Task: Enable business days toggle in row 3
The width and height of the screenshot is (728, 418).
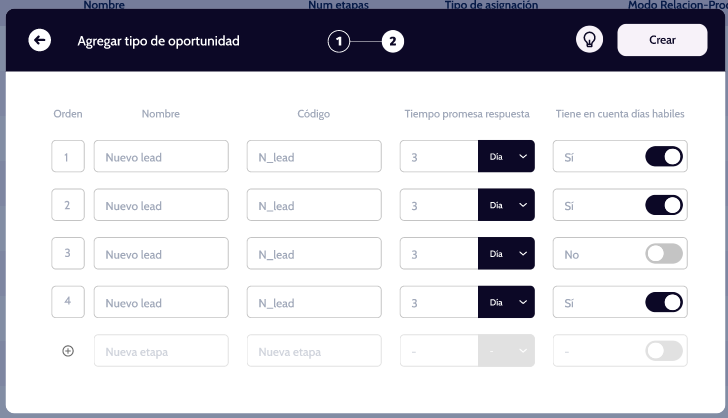Action: tap(664, 254)
